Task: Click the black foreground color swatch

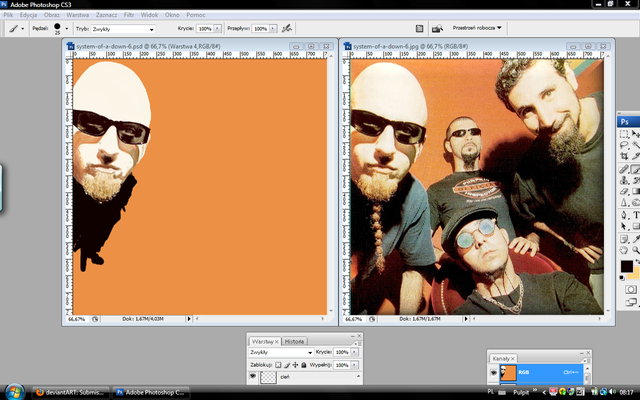Action: (x=626, y=266)
